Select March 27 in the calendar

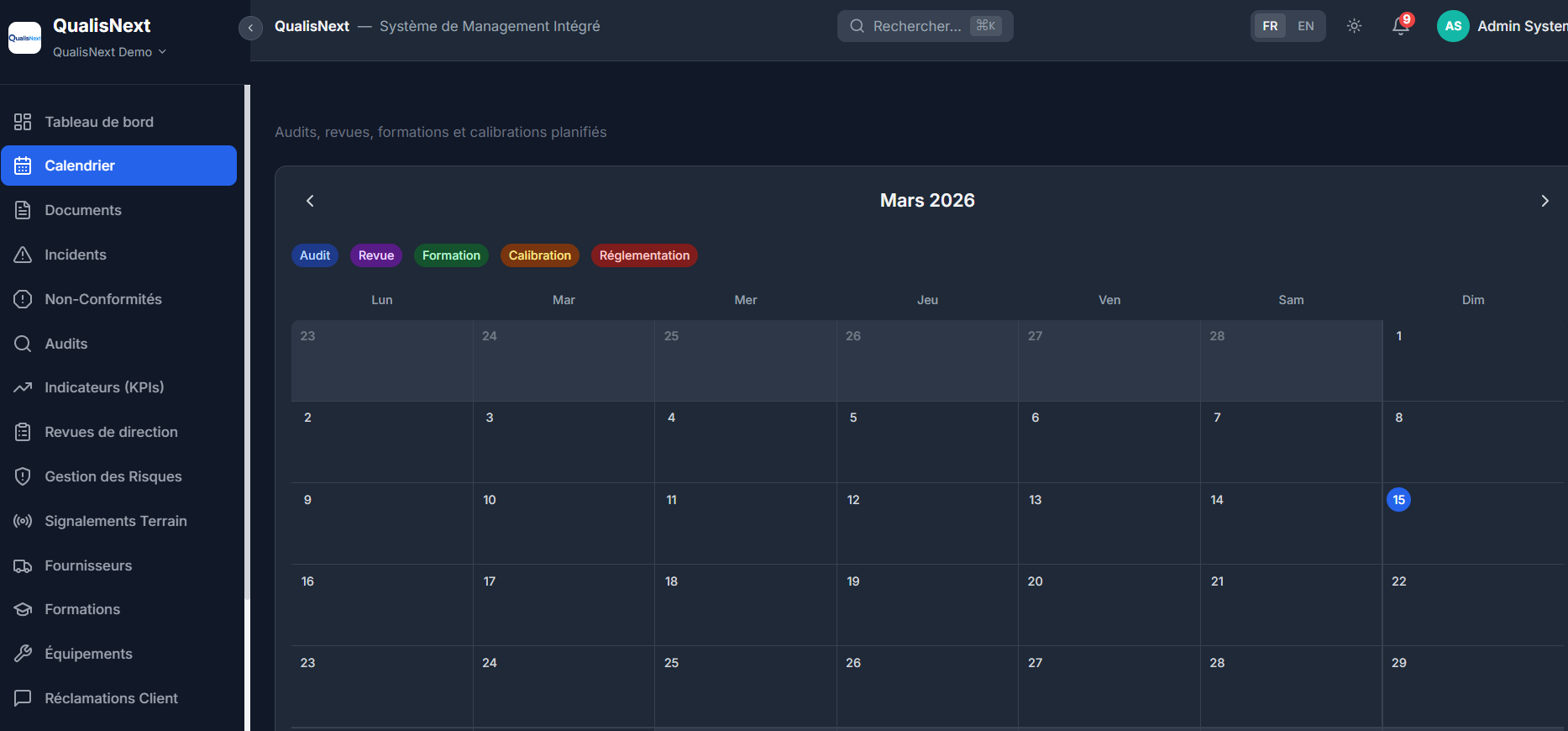(1109, 686)
